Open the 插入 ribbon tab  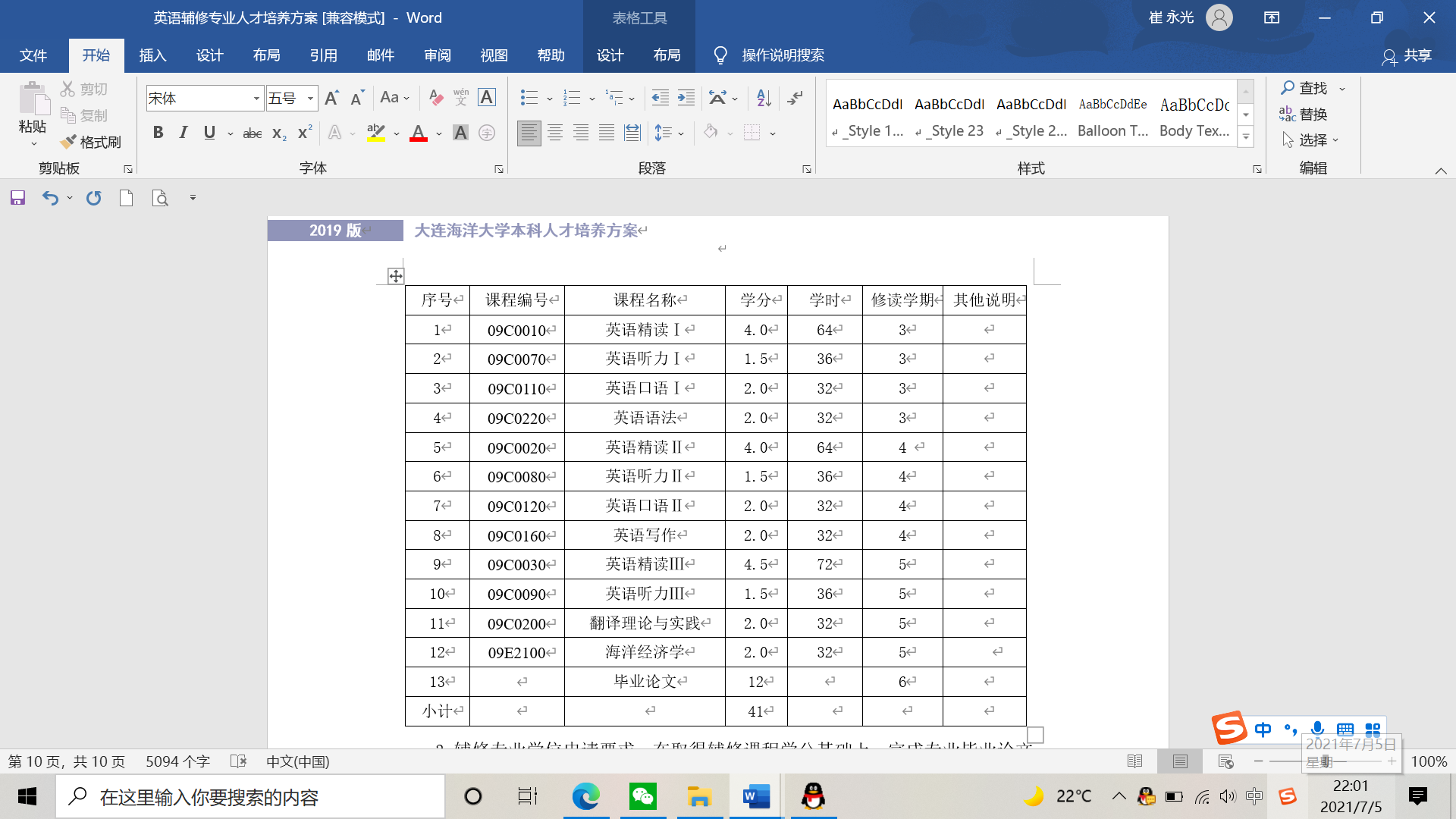pos(152,55)
